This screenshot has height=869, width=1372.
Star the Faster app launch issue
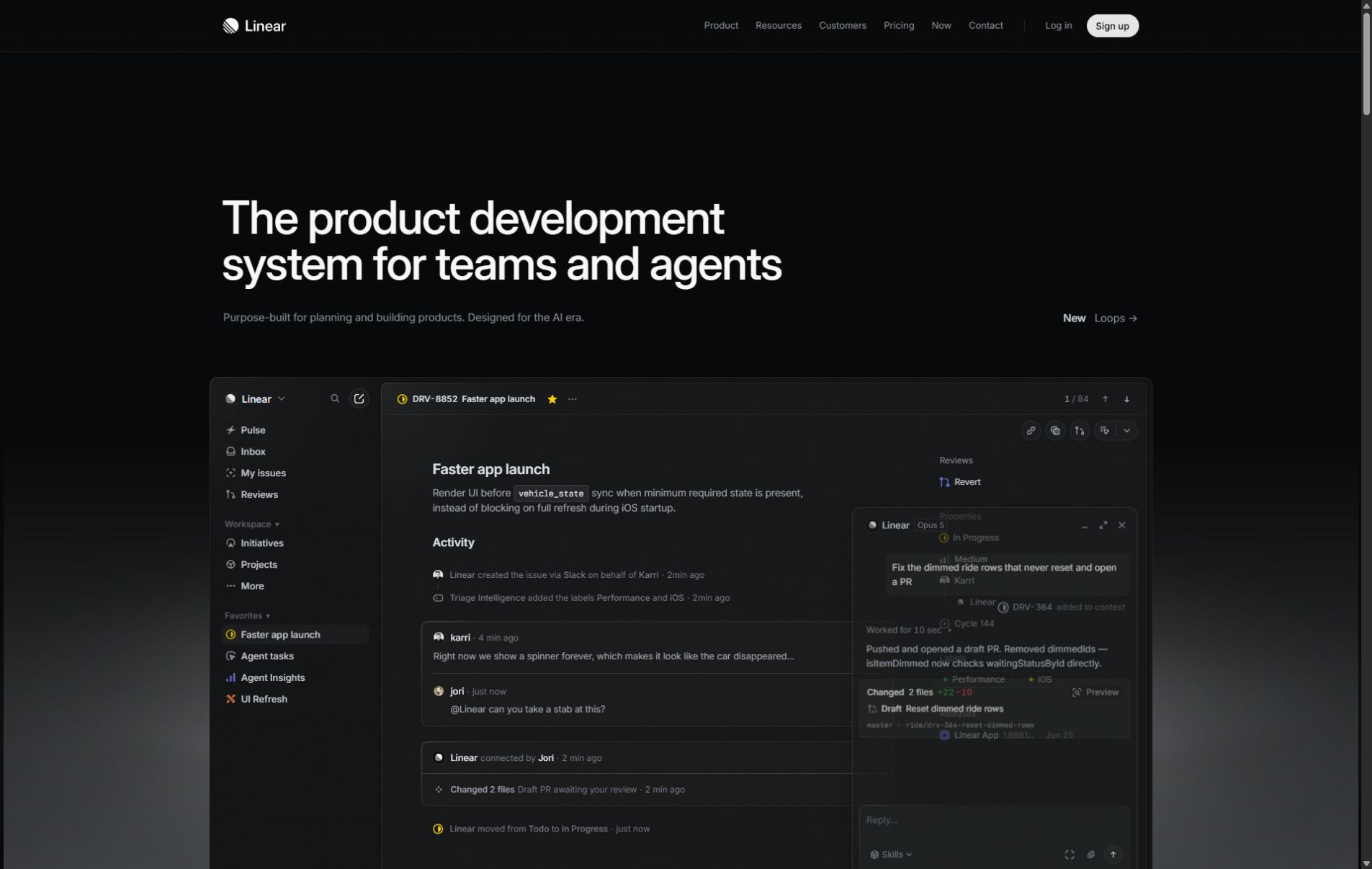pyautogui.click(x=552, y=399)
